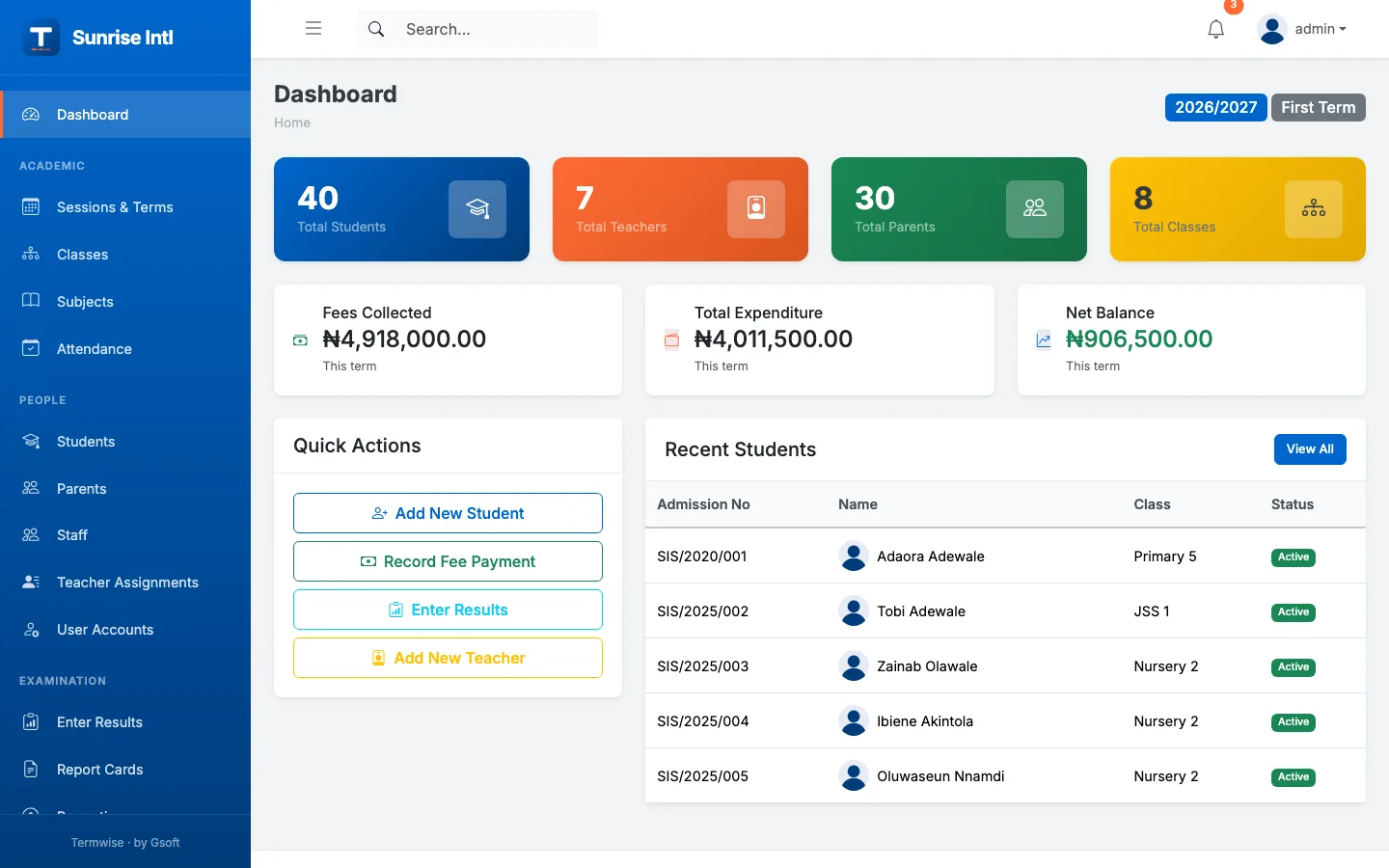Click Oluwaseun Nnamdi's avatar icon

854,776
